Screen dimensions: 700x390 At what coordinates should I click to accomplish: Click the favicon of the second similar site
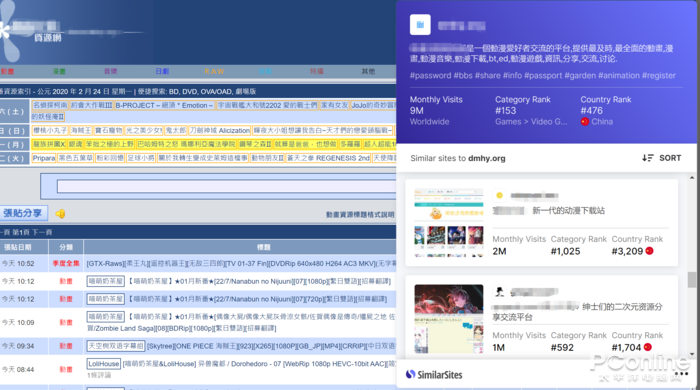[500, 291]
